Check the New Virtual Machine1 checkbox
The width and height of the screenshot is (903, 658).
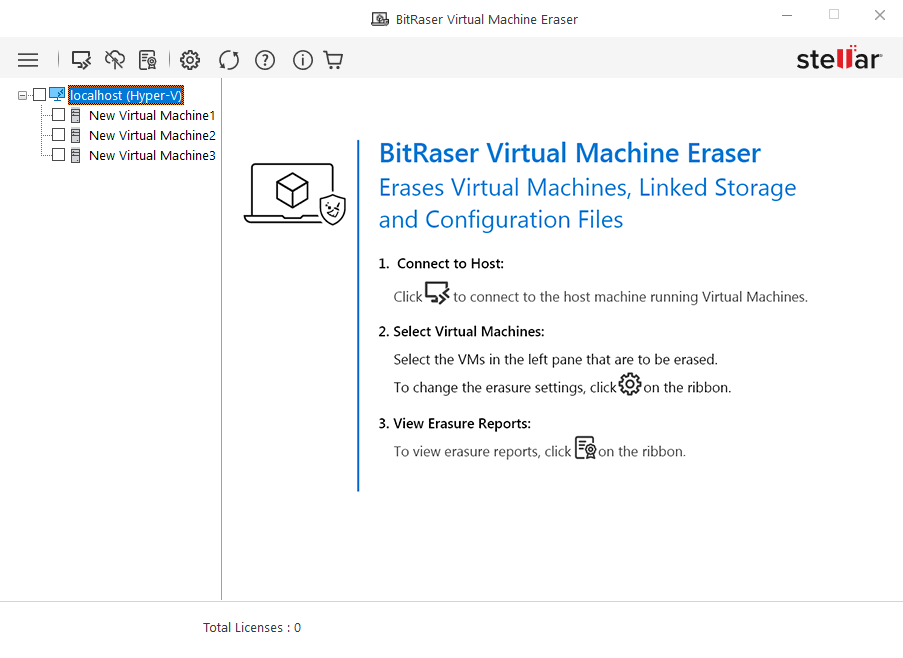pos(58,115)
